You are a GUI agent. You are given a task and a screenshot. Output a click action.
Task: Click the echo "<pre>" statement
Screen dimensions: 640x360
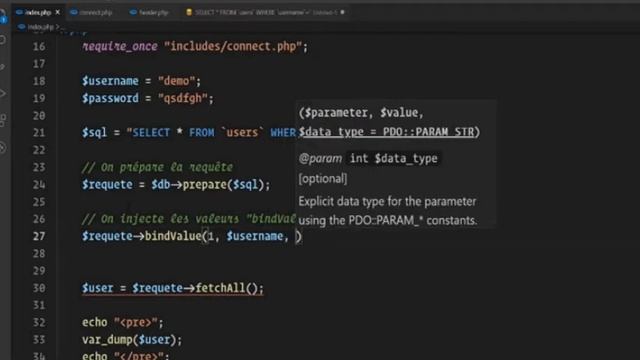(122, 322)
